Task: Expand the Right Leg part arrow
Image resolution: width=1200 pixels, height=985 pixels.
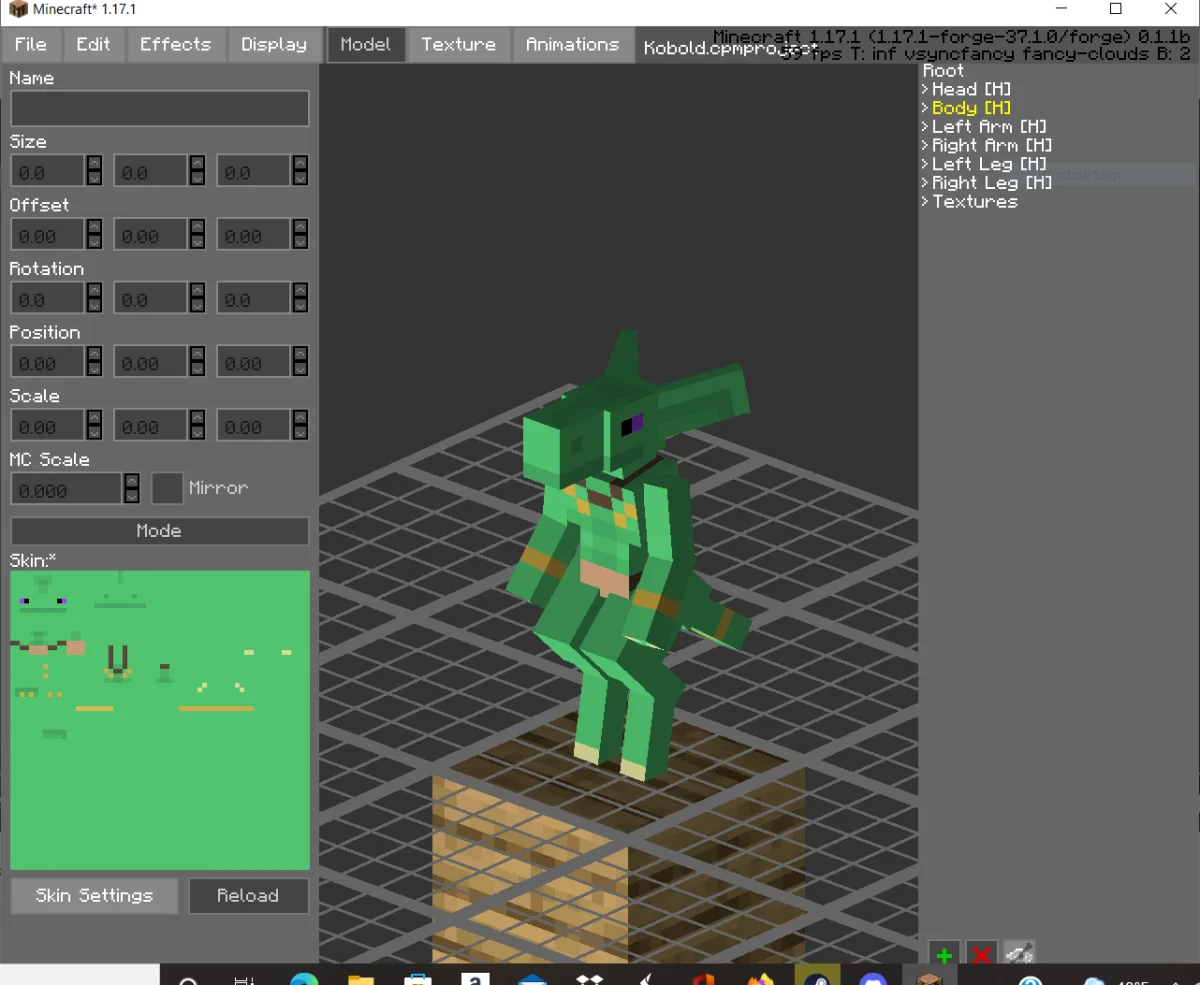Action: (x=925, y=183)
